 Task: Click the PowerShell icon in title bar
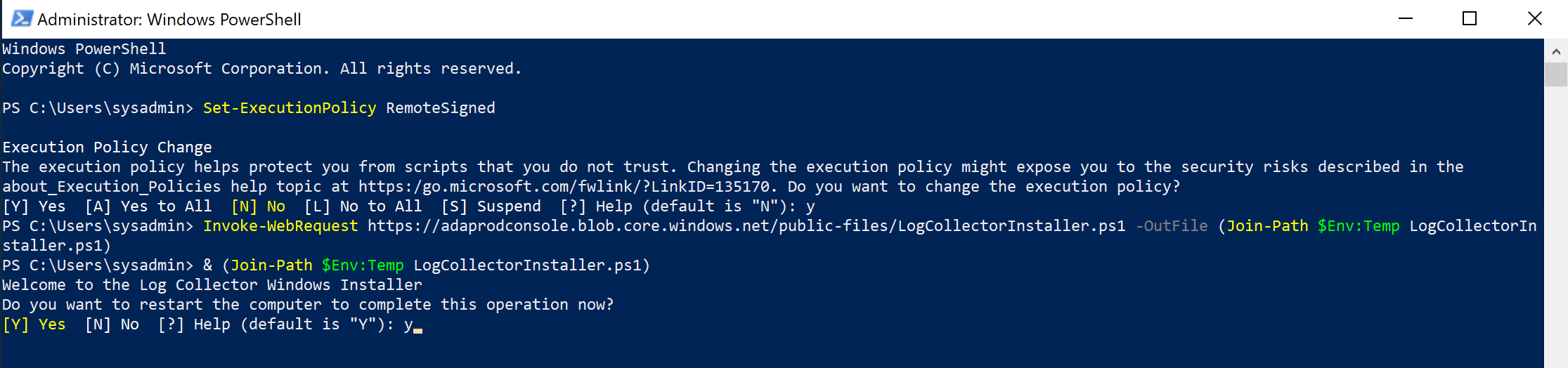[x=22, y=19]
